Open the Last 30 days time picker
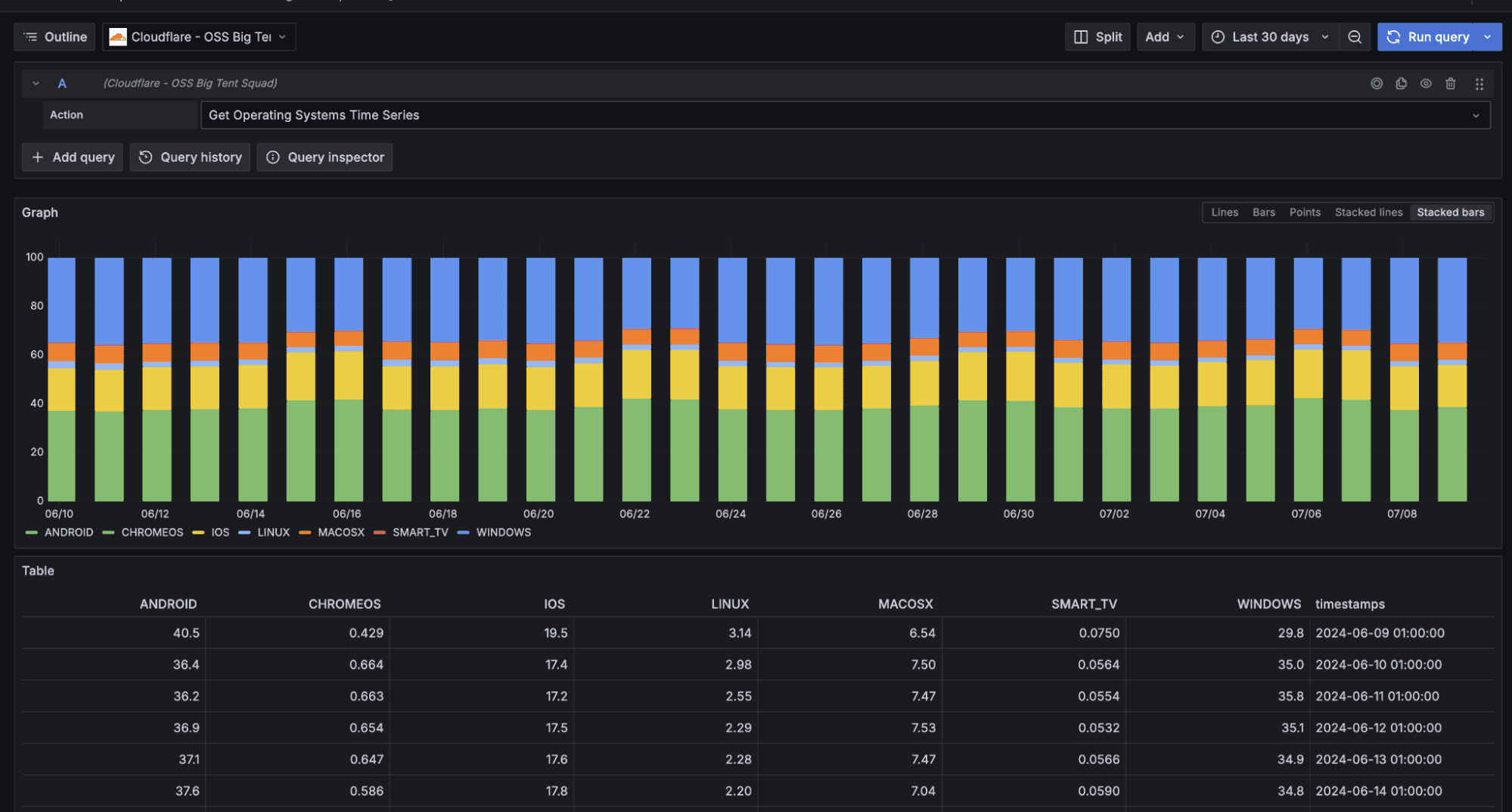Screen dimensions: 1512x812 click(1270, 36)
